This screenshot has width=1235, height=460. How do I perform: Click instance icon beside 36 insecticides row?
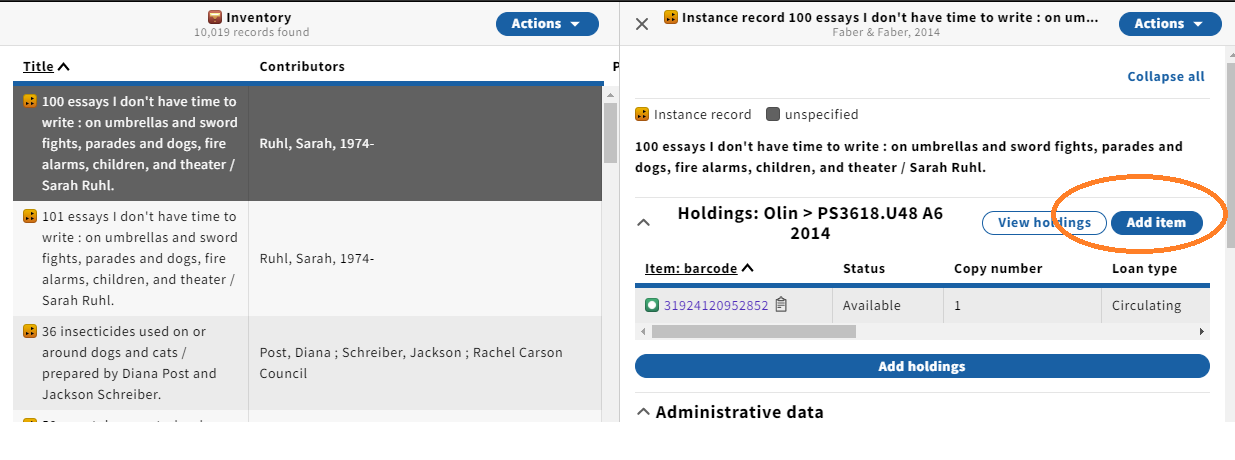pos(30,331)
